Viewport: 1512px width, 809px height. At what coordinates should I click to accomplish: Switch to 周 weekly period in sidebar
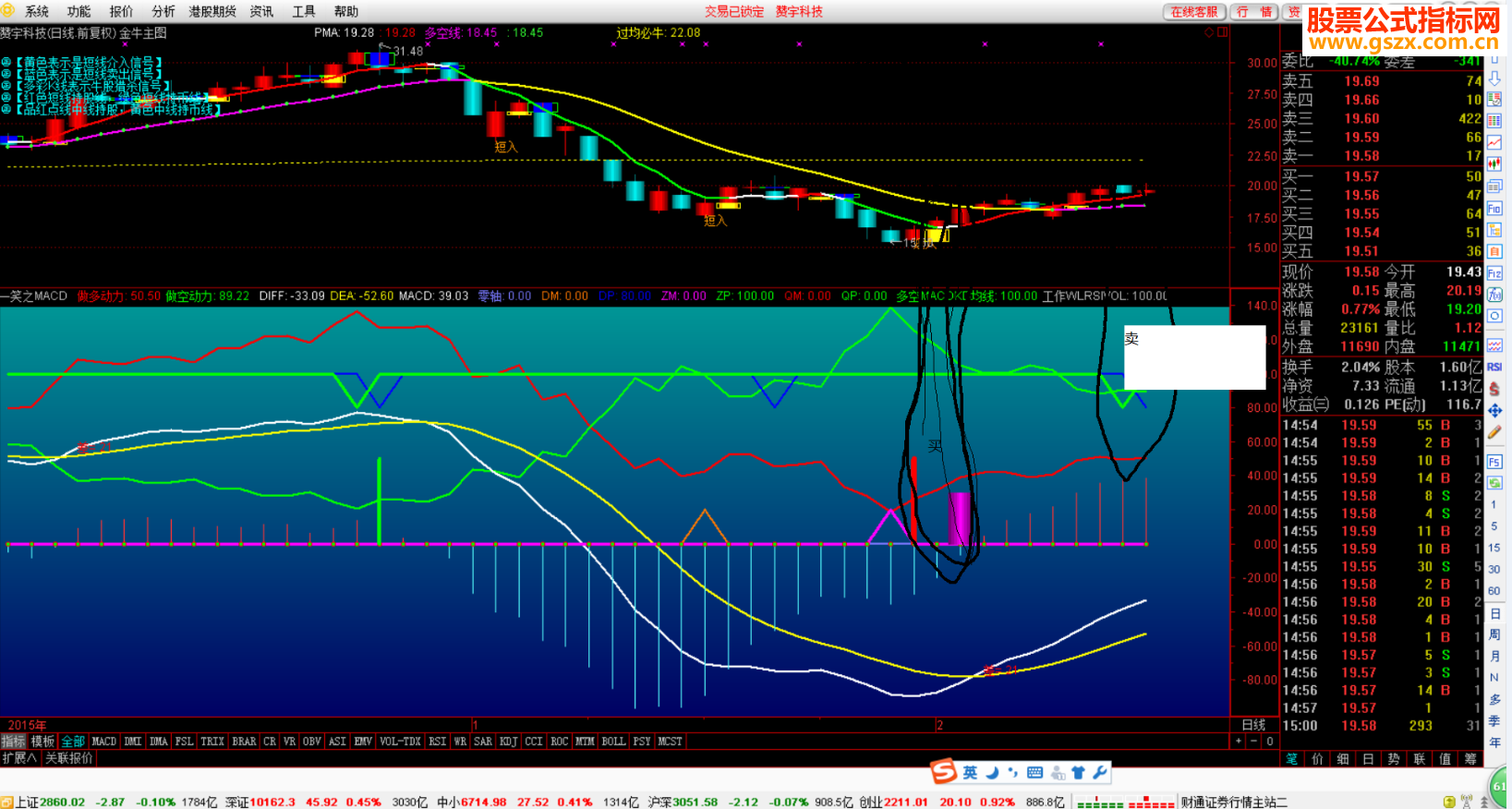(x=1494, y=634)
